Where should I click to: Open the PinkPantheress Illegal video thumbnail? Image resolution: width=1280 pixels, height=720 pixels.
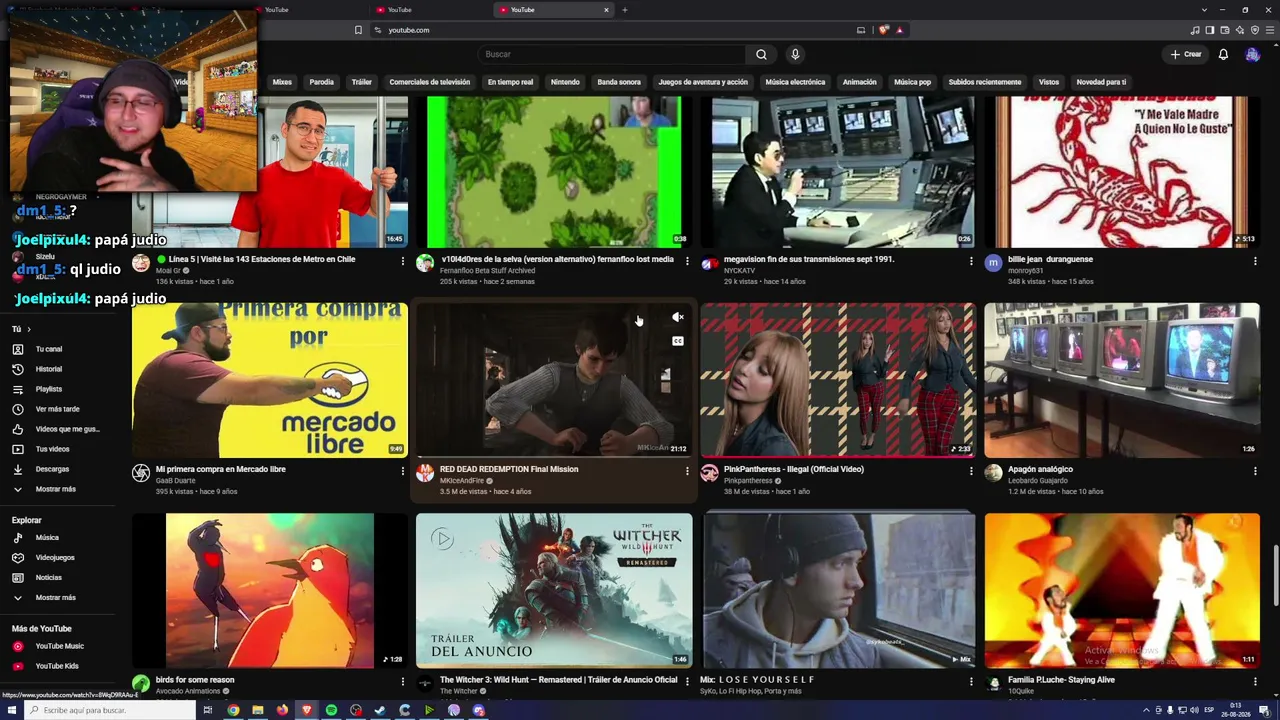point(838,380)
